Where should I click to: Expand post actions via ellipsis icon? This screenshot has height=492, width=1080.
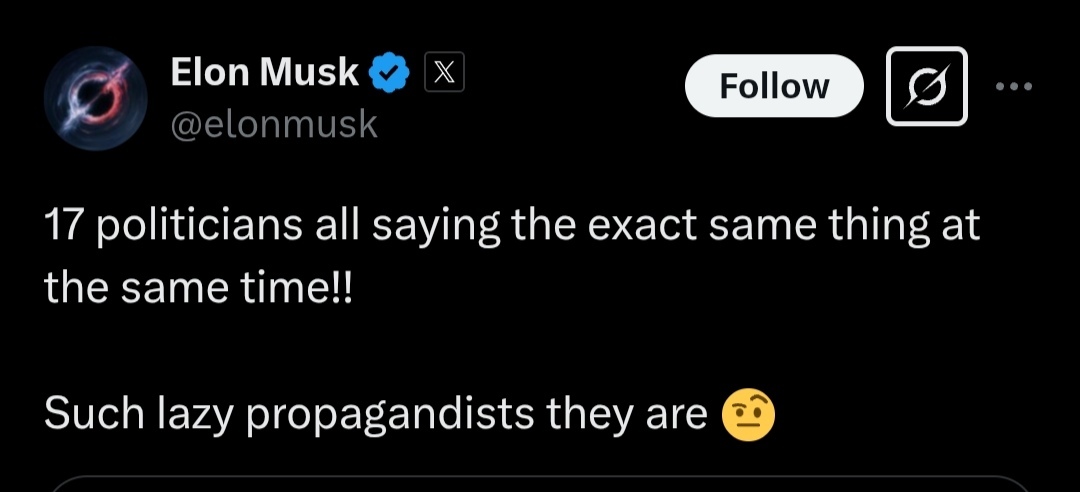pyautogui.click(x=1014, y=86)
